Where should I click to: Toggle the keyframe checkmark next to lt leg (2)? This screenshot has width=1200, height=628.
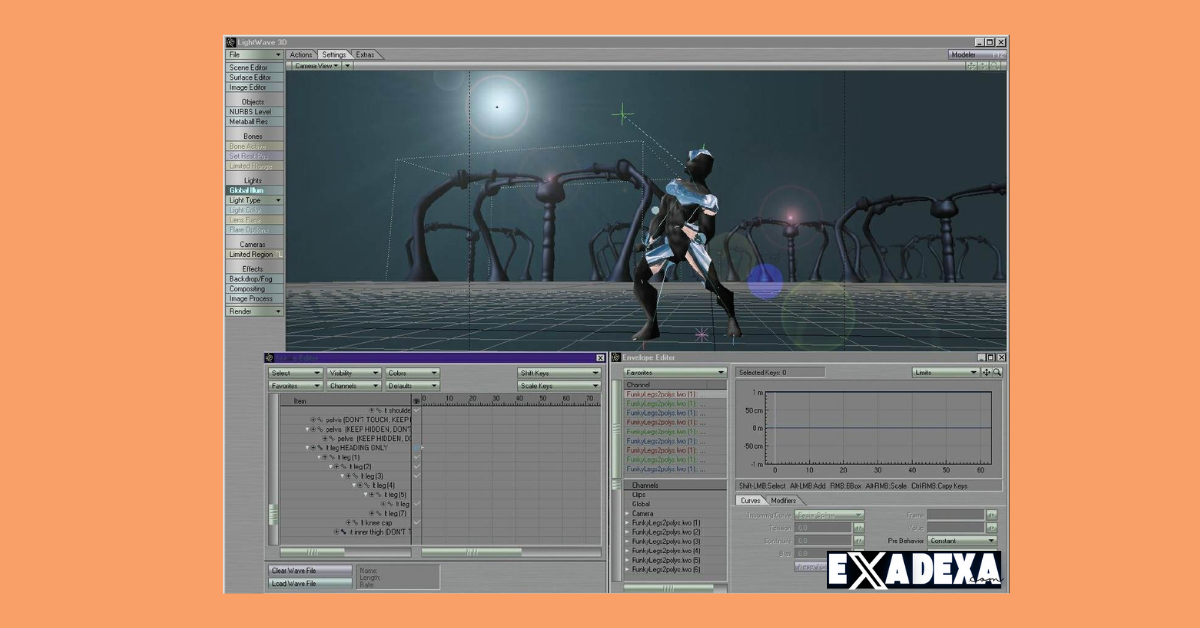coord(416,467)
